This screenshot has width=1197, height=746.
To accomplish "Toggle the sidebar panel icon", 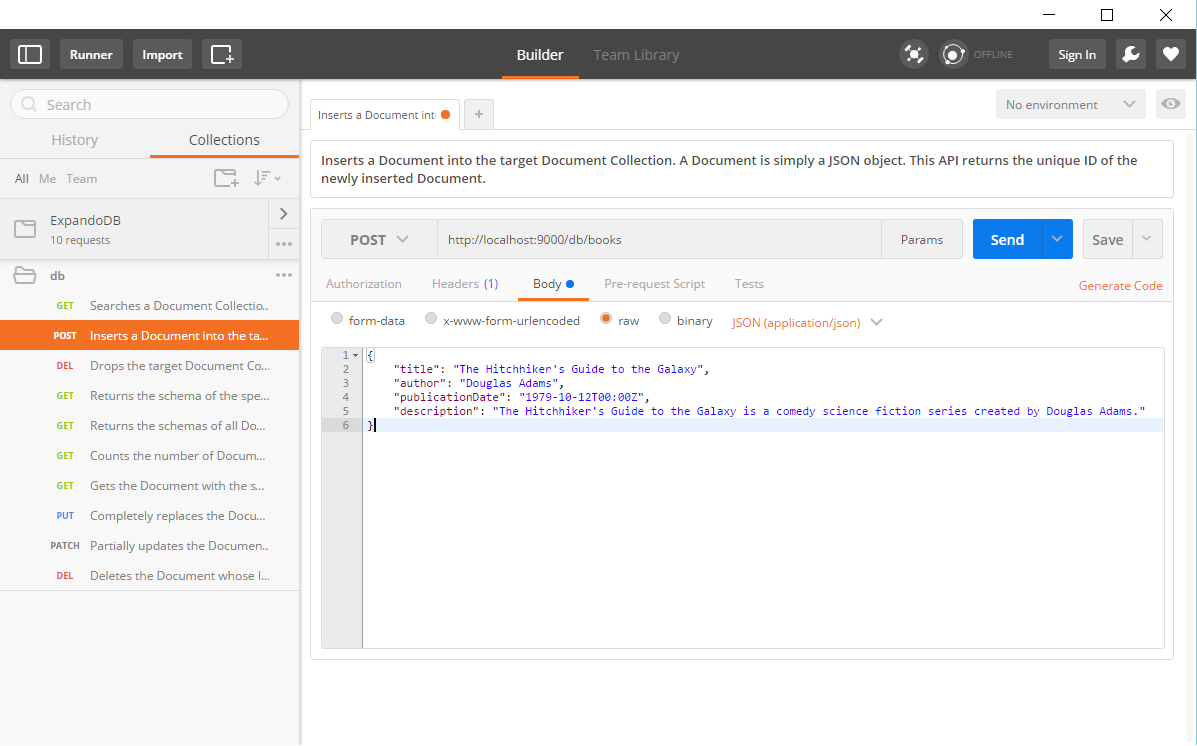I will coord(30,54).
